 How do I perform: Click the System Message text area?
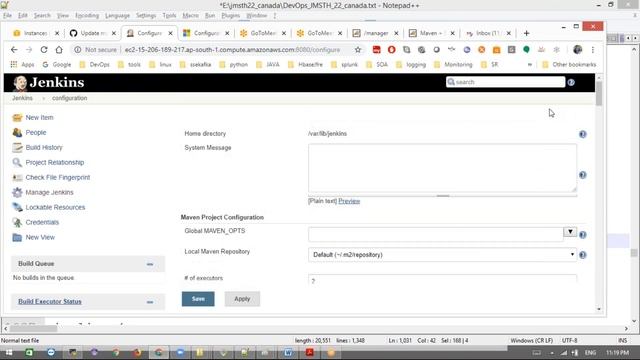pyautogui.click(x=442, y=168)
